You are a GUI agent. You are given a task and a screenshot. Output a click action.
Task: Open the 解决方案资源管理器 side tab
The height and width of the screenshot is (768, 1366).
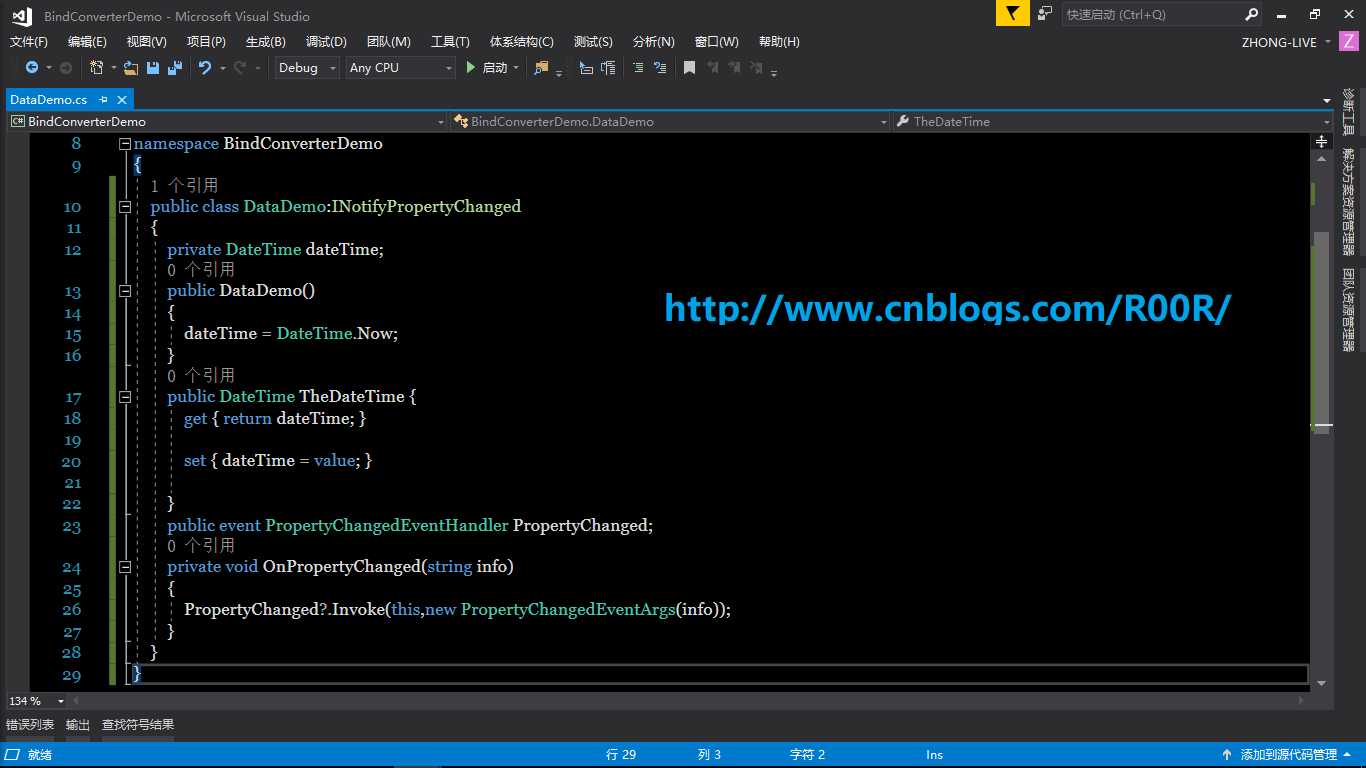(1349, 202)
